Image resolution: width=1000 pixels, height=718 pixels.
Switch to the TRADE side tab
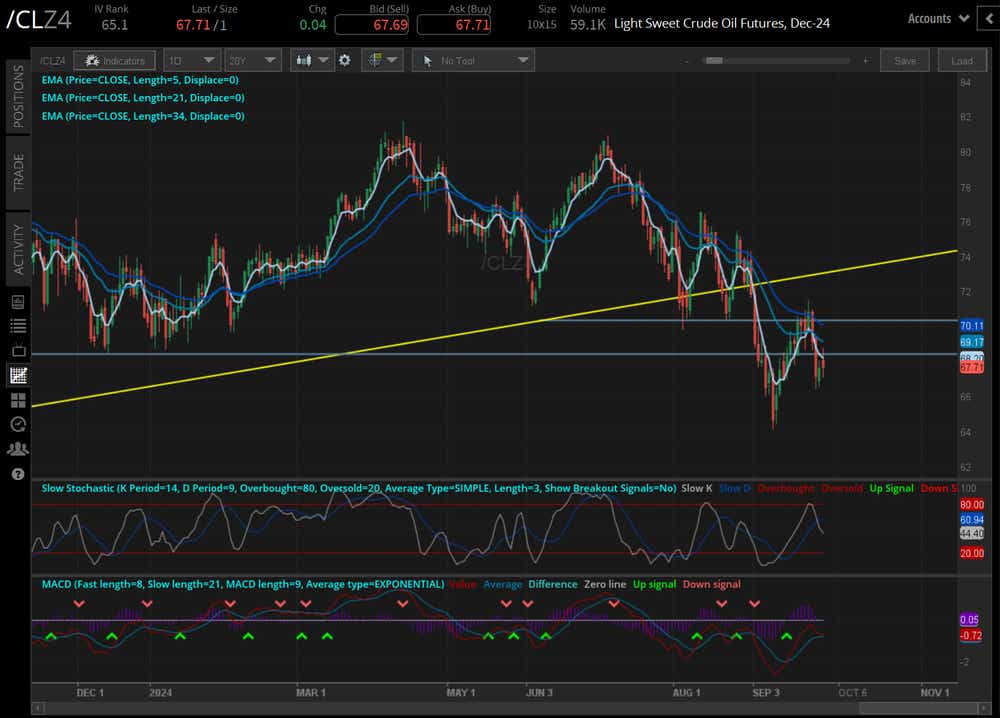(x=18, y=172)
